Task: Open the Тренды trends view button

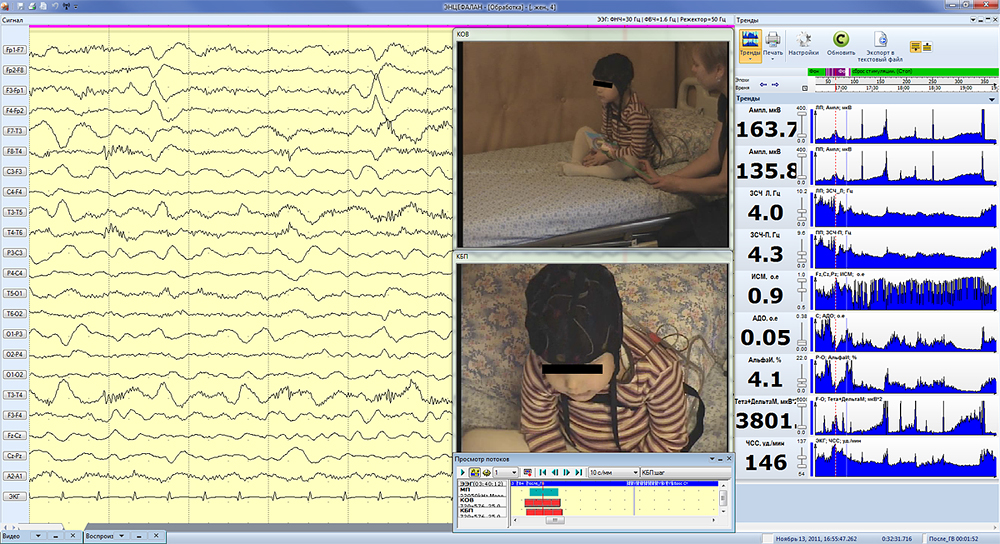Action: pyautogui.click(x=750, y=46)
